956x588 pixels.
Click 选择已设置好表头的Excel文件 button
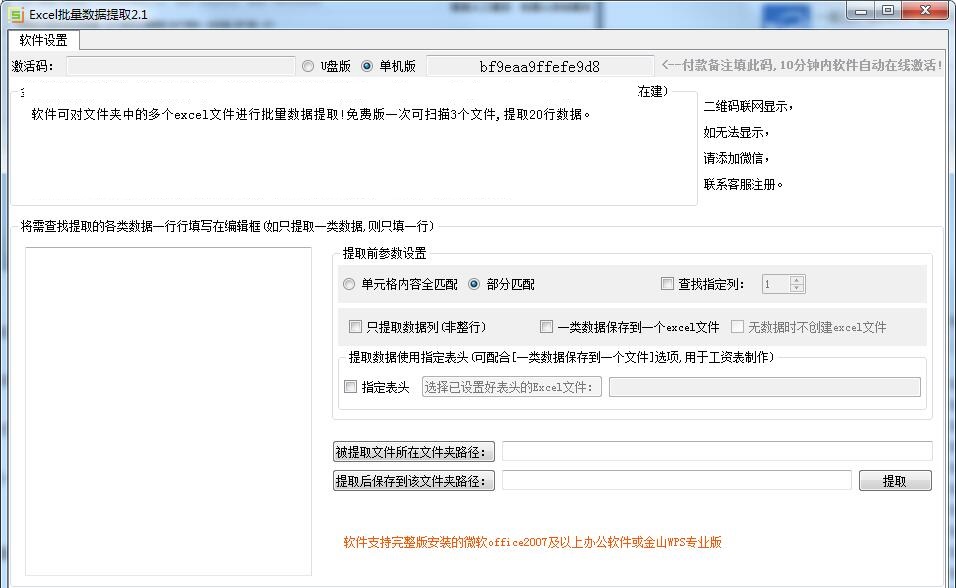coord(512,387)
